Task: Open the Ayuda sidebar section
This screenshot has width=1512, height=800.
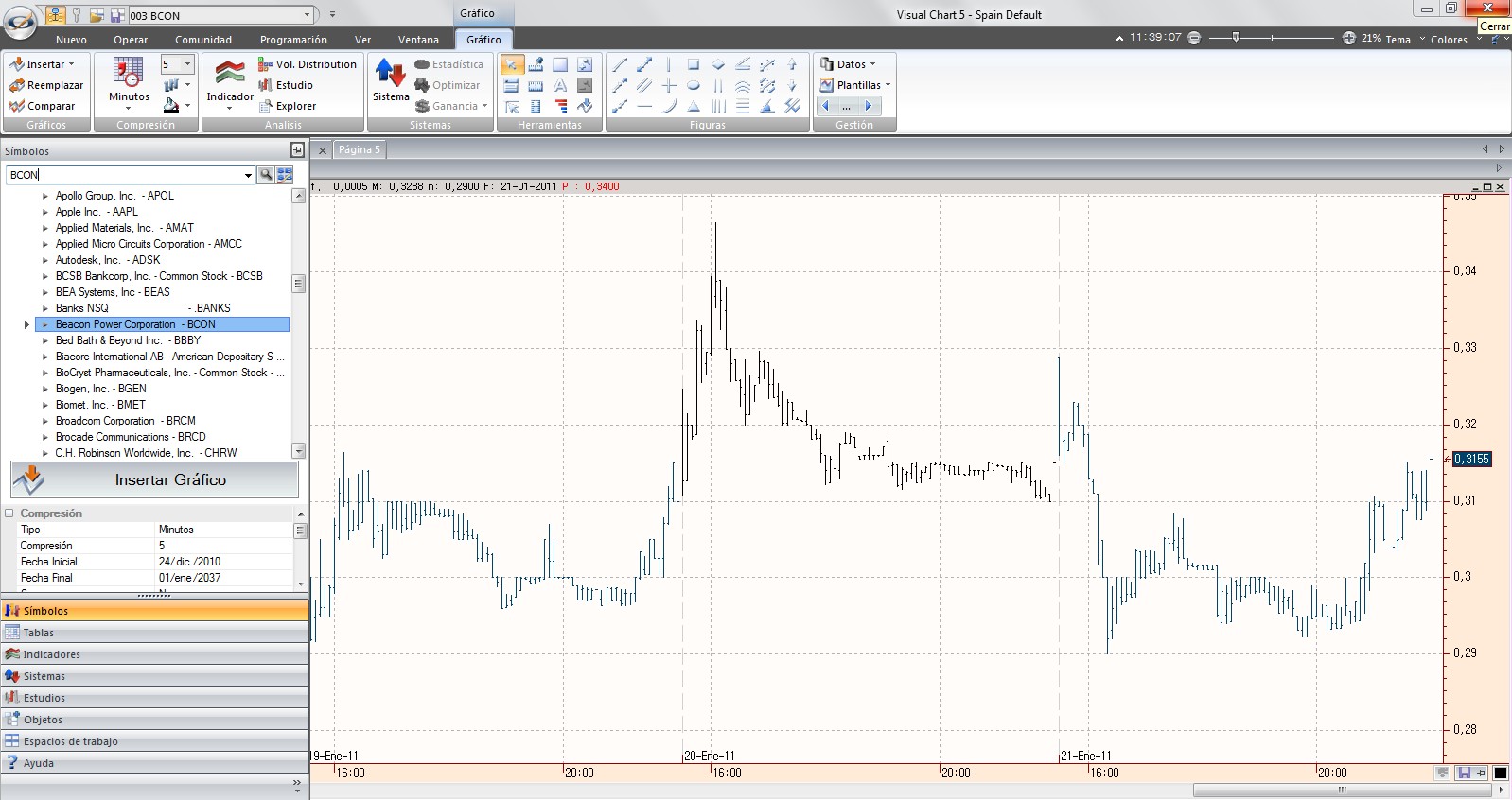Action: 154,763
